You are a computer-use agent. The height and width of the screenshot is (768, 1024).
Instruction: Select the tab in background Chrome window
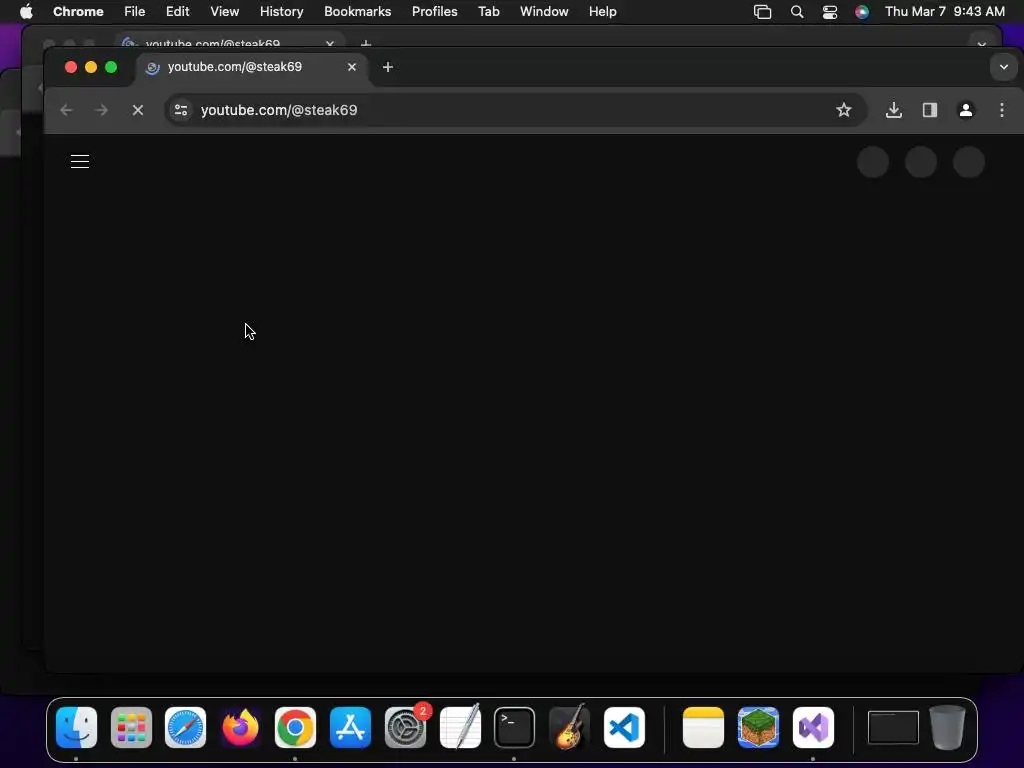(x=230, y=41)
